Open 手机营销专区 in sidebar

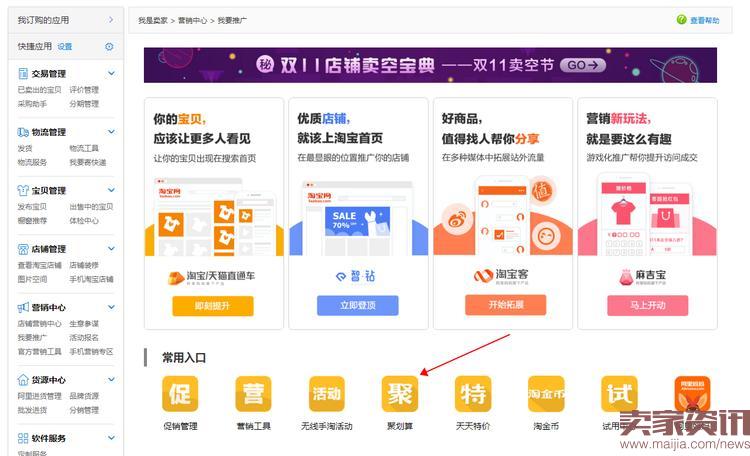91,351
